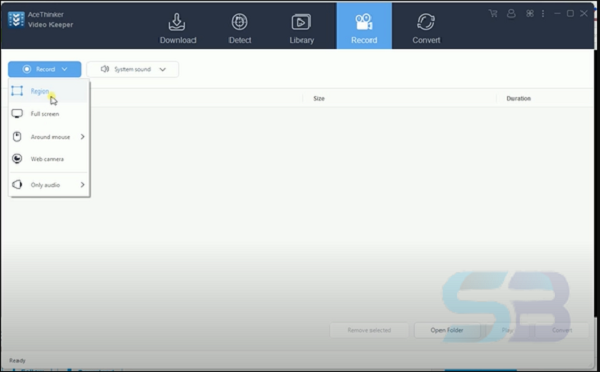Click the four-square grid icon in title bar
600x372 pixels.
pos(530,14)
